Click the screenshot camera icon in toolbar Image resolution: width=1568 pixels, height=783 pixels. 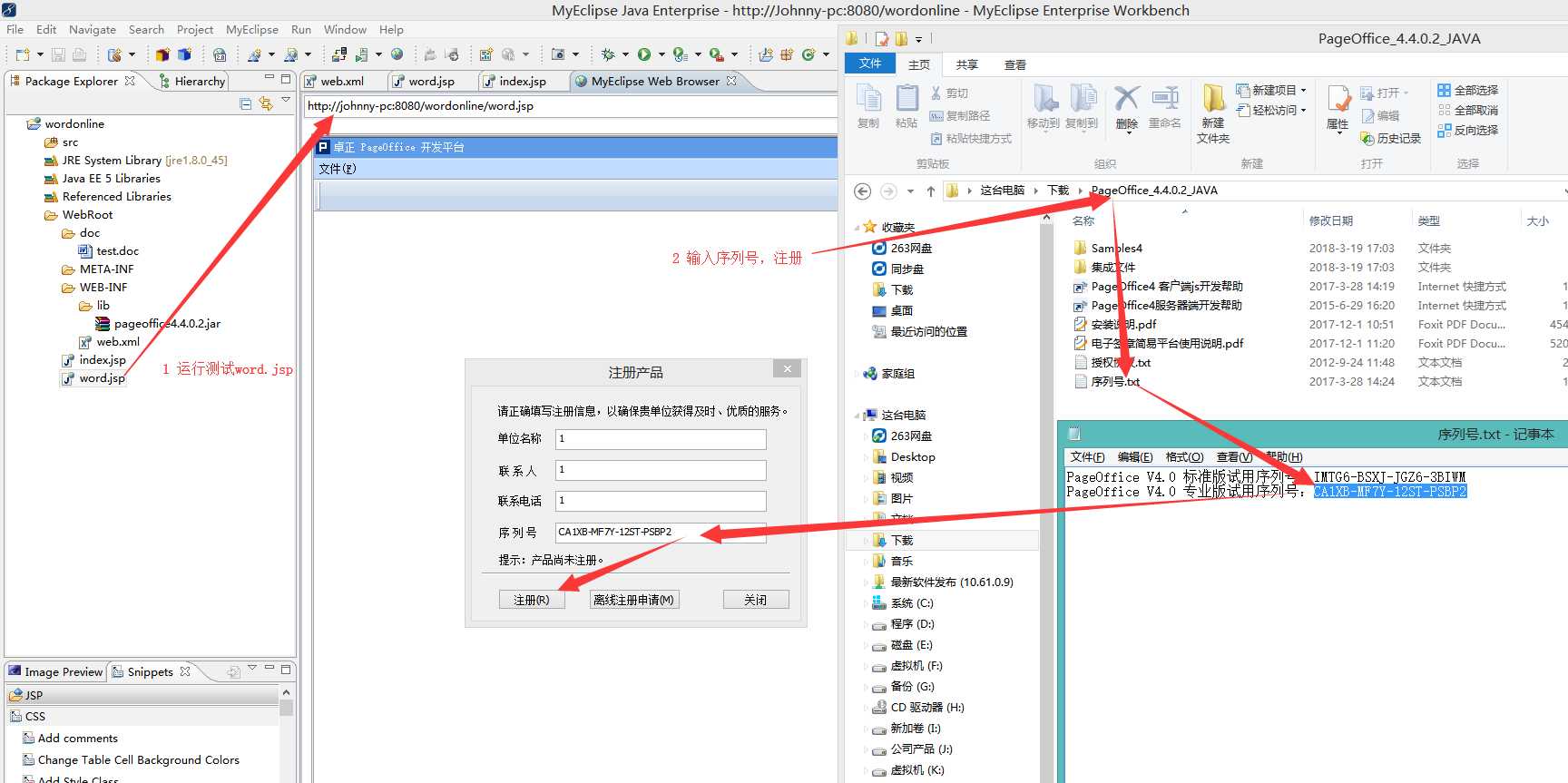[x=558, y=54]
